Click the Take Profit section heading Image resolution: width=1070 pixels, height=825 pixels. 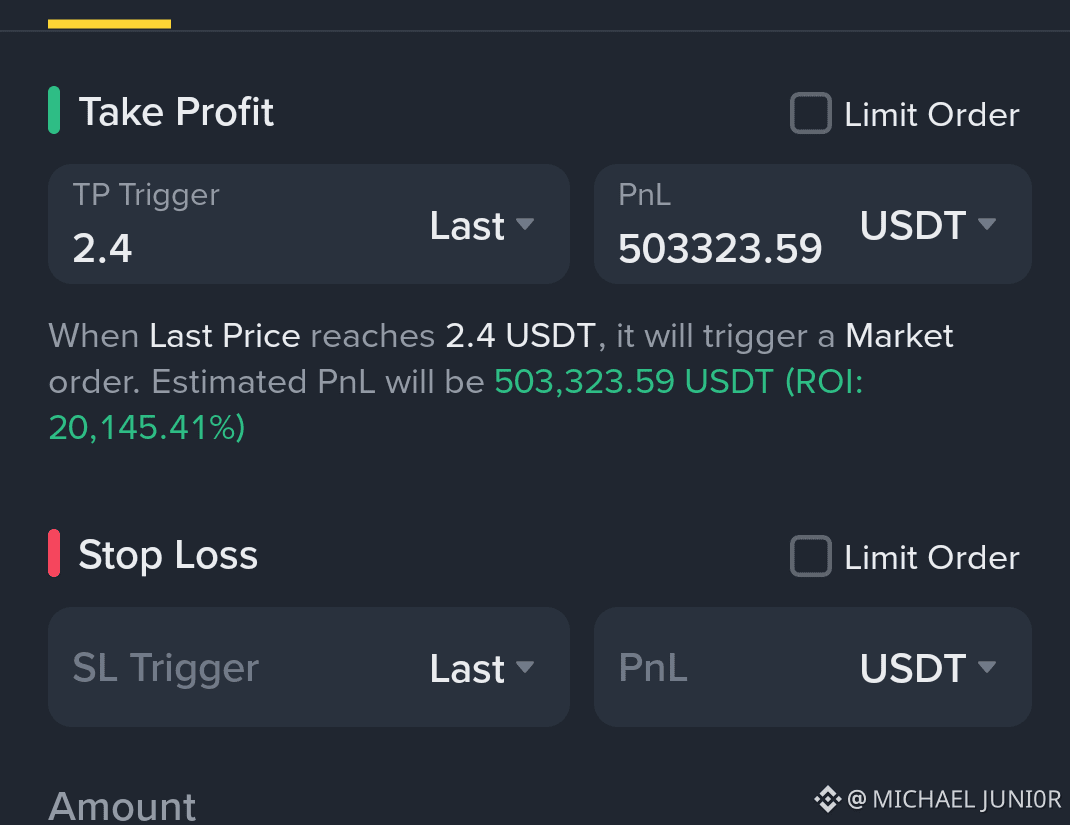[x=176, y=111]
